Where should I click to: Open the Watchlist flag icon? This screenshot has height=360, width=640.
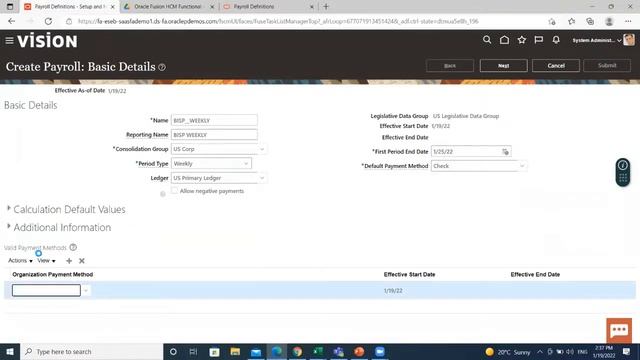(539, 40)
